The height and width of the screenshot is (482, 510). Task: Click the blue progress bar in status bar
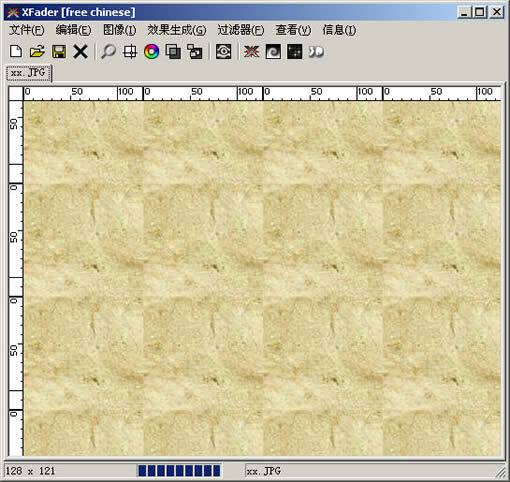(179, 471)
